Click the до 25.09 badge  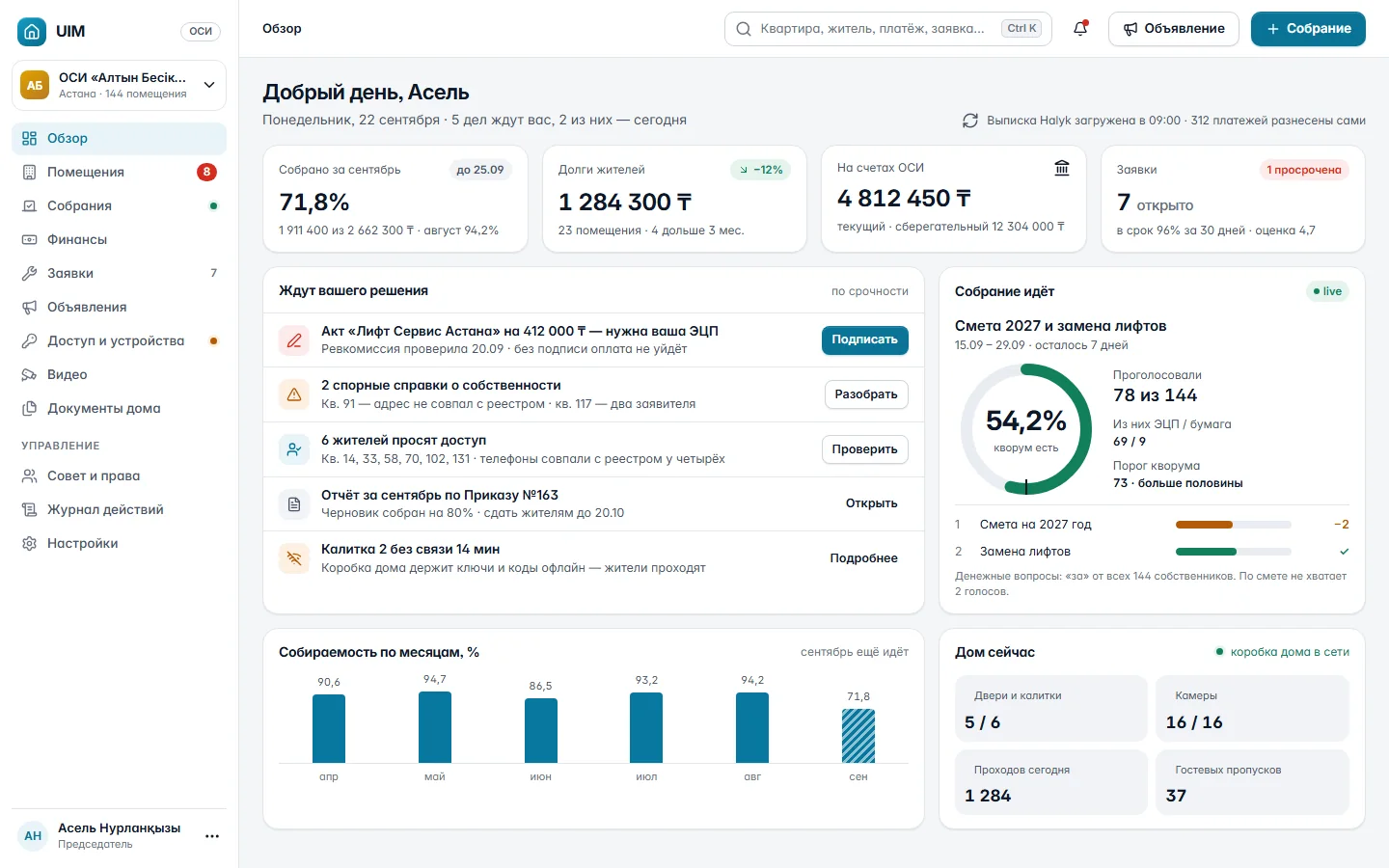480,170
